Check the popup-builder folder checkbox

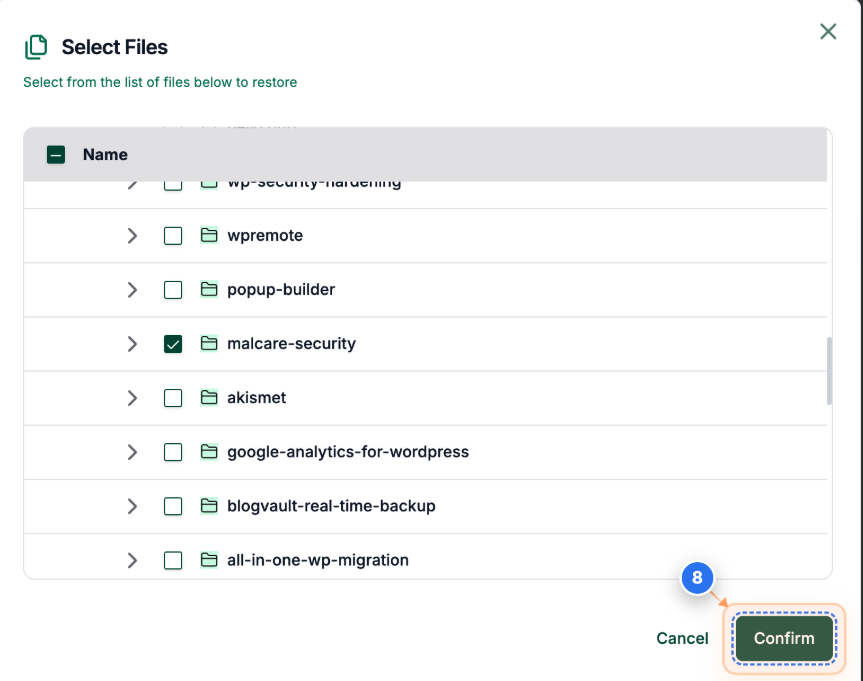(x=173, y=290)
